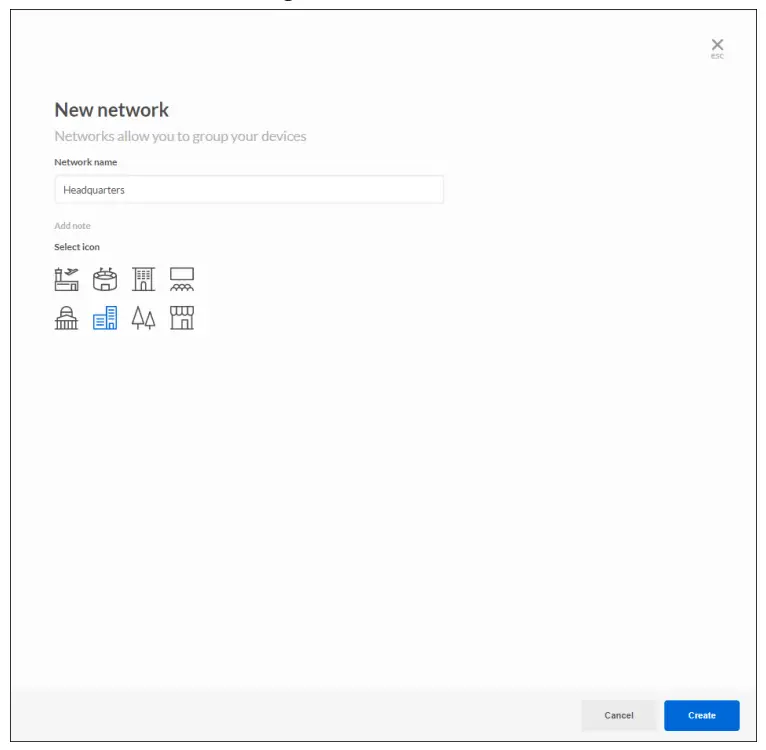Choose the domed government building icon
The width and height of the screenshot is (766, 750).
66,318
